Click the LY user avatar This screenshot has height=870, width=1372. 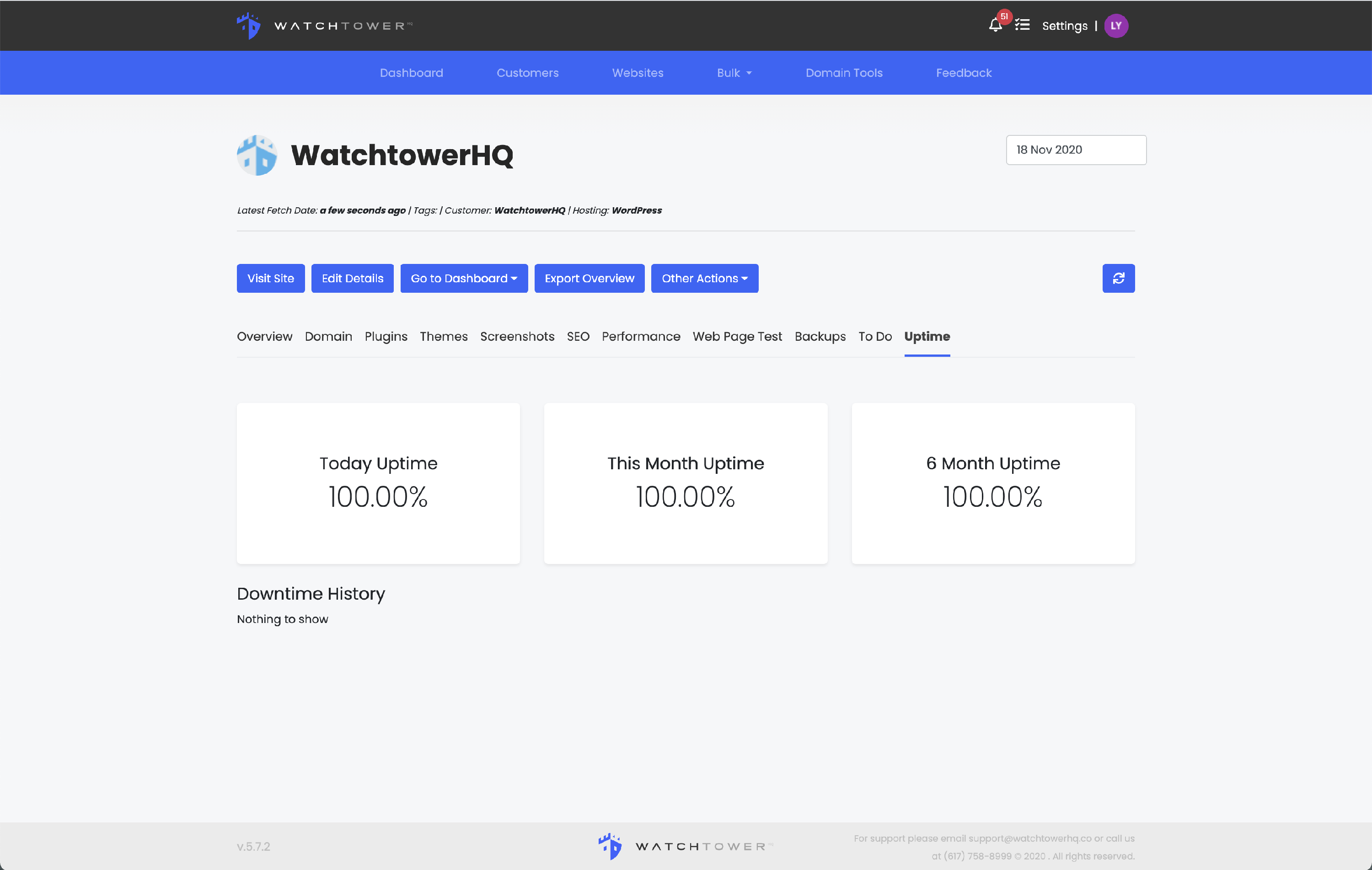click(x=1115, y=26)
